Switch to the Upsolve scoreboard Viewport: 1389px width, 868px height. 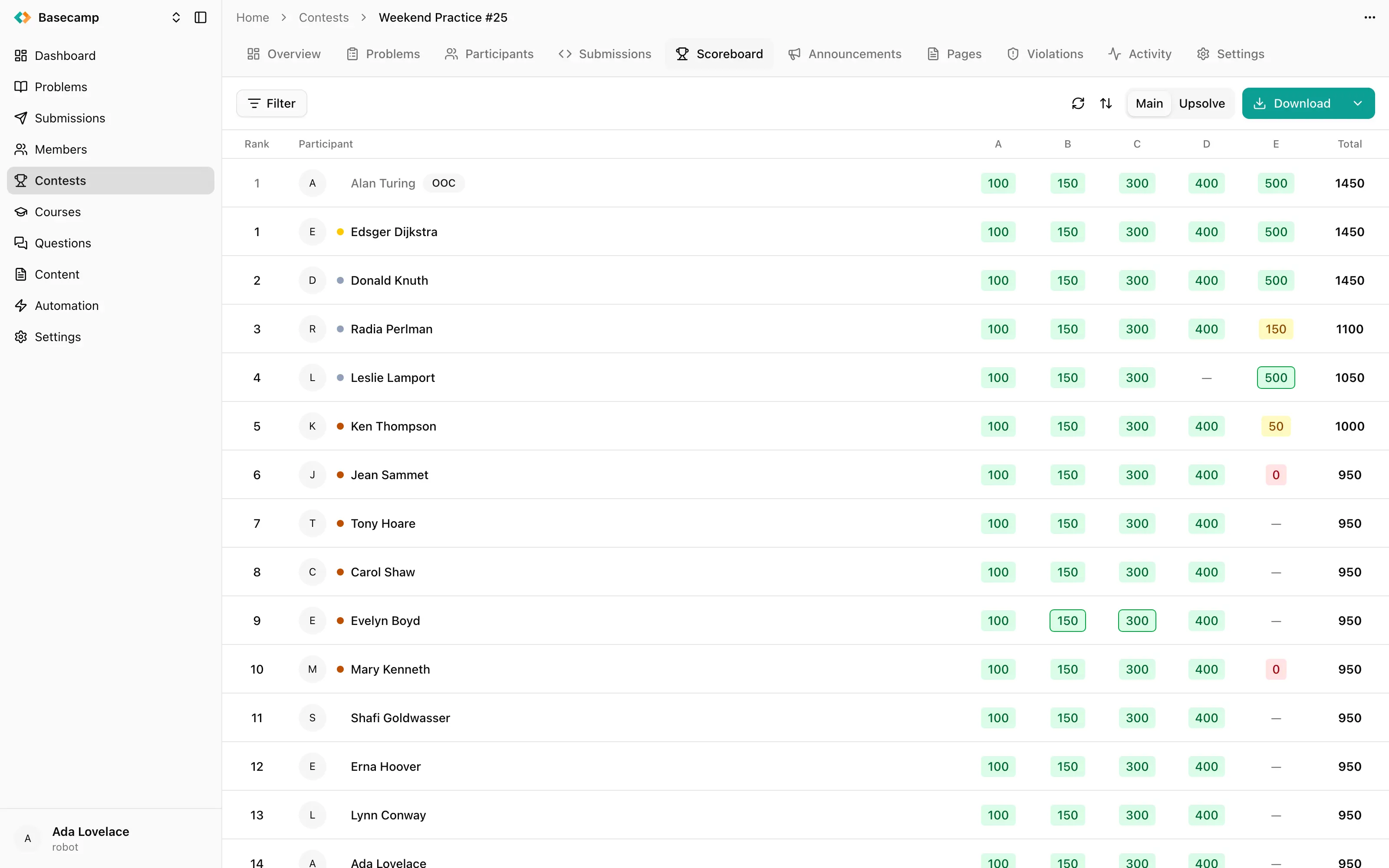click(x=1202, y=103)
